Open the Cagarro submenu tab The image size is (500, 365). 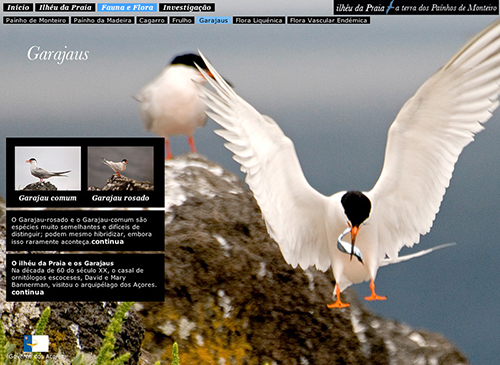click(152, 20)
